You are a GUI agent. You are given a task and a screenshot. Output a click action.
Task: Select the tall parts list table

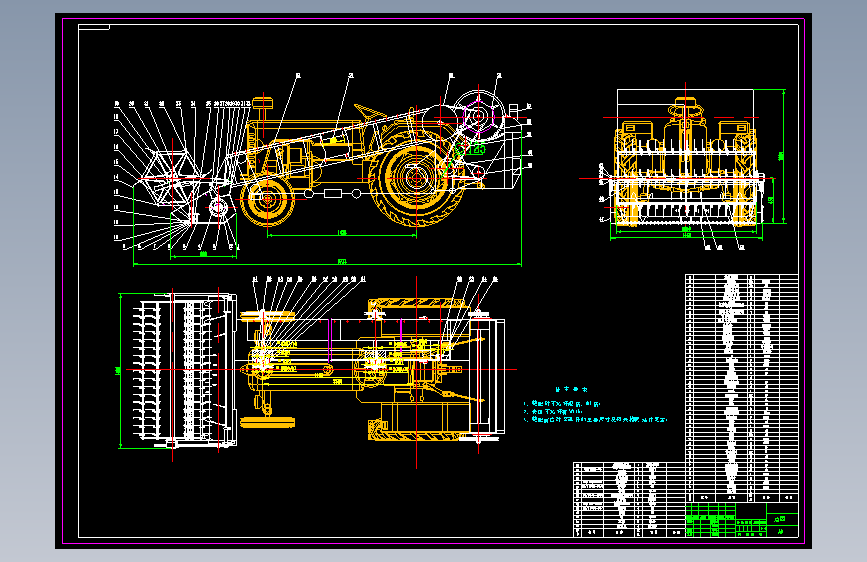741,388
